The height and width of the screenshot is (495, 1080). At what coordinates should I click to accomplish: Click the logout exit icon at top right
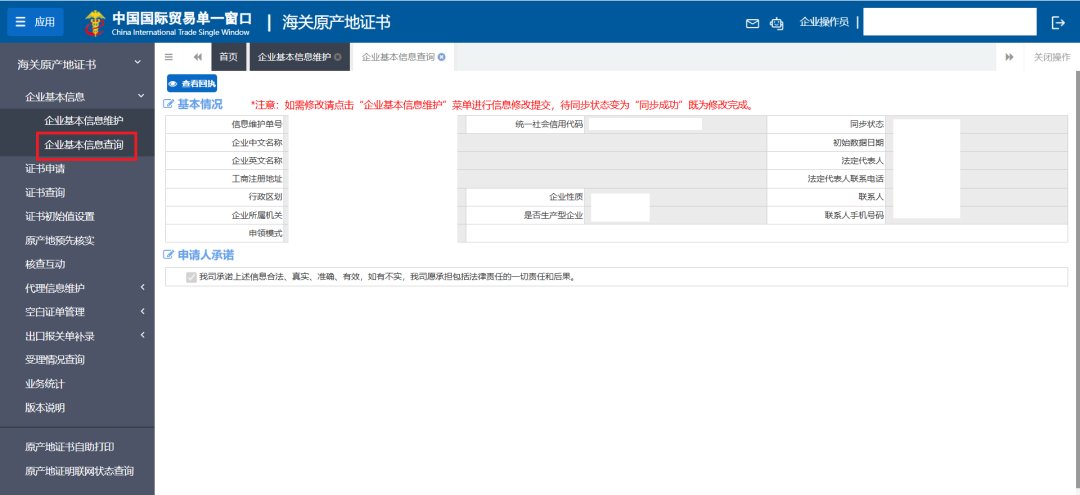click(x=1059, y=23)
